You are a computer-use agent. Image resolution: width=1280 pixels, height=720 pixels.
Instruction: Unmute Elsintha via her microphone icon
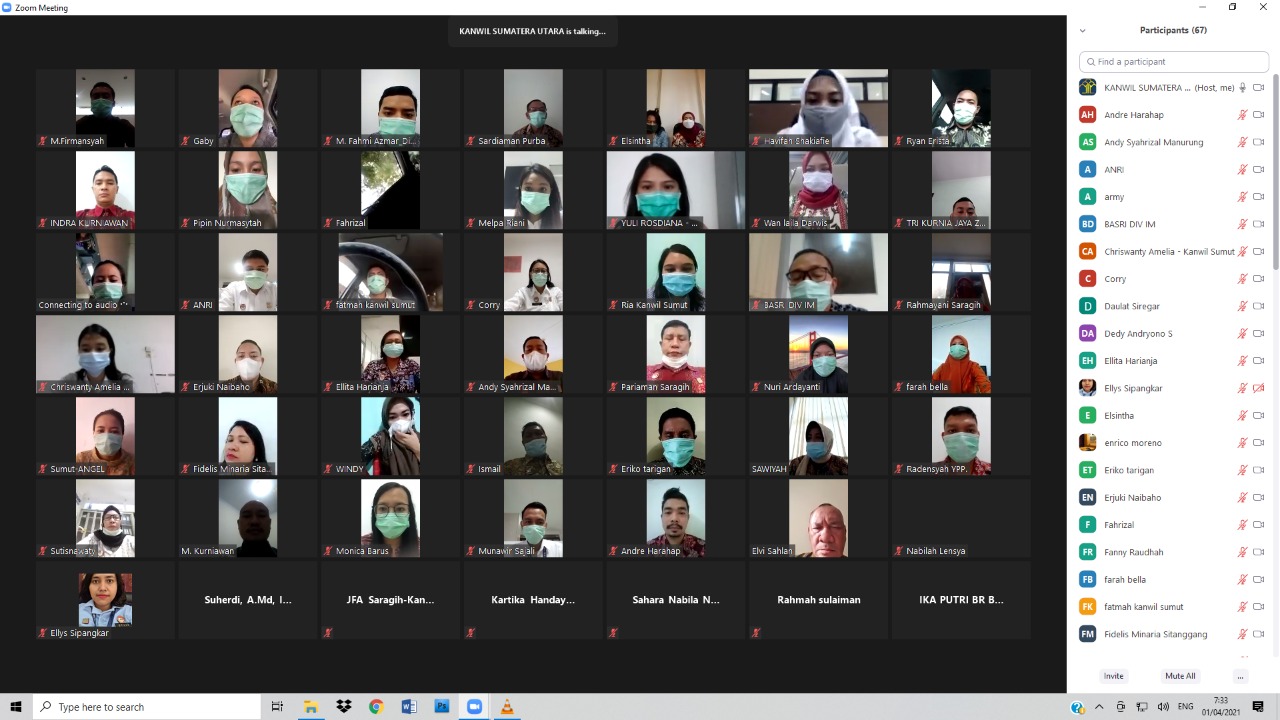coord(1242,415)
